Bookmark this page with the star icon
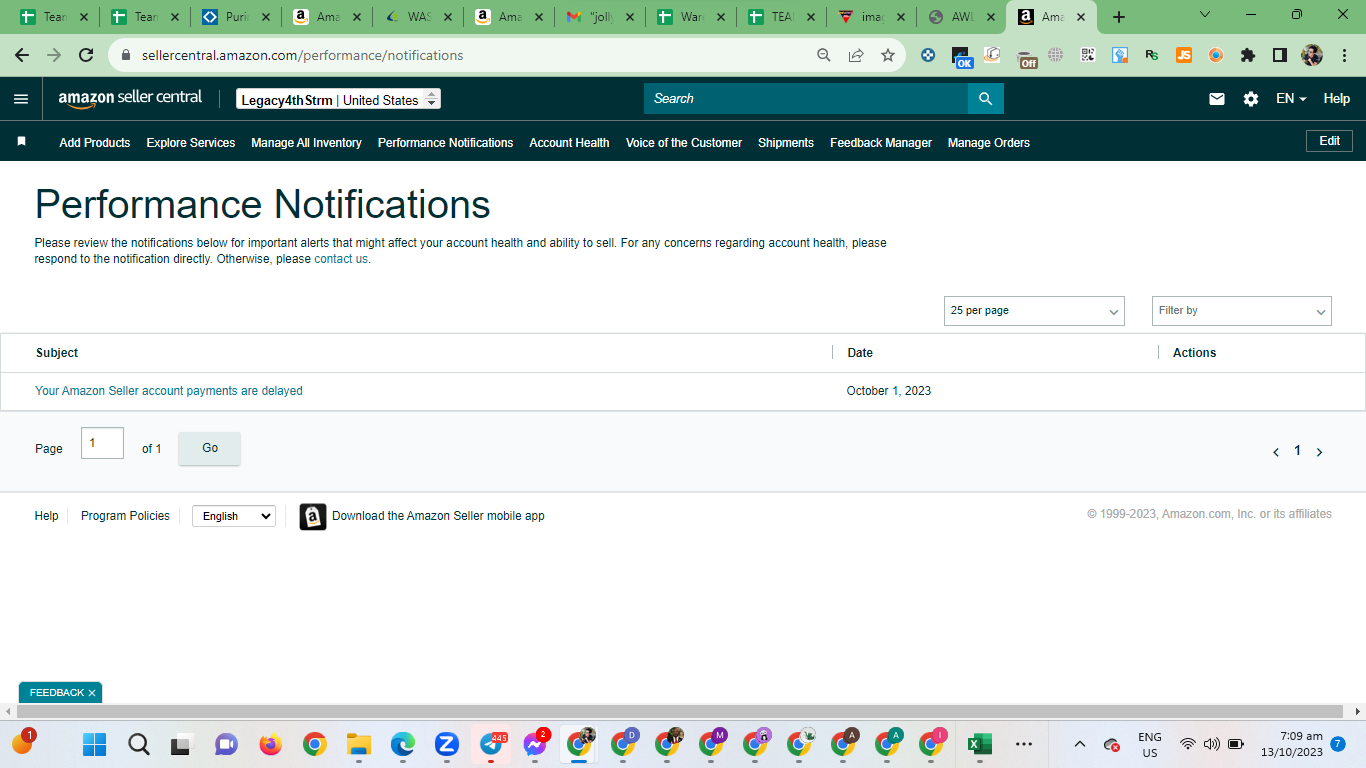 click(888, 56)
